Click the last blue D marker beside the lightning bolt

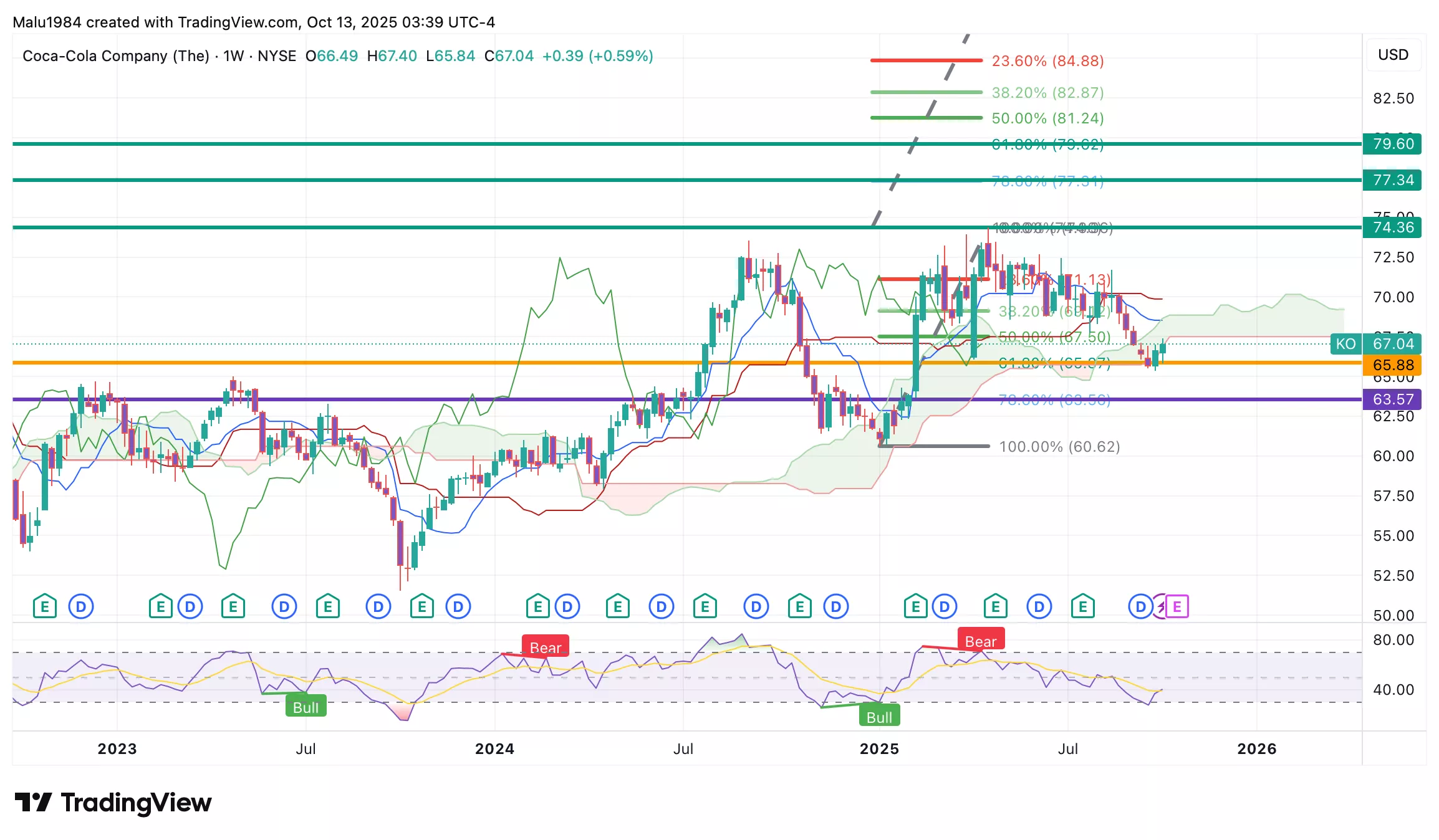[x=1140, y=606]
